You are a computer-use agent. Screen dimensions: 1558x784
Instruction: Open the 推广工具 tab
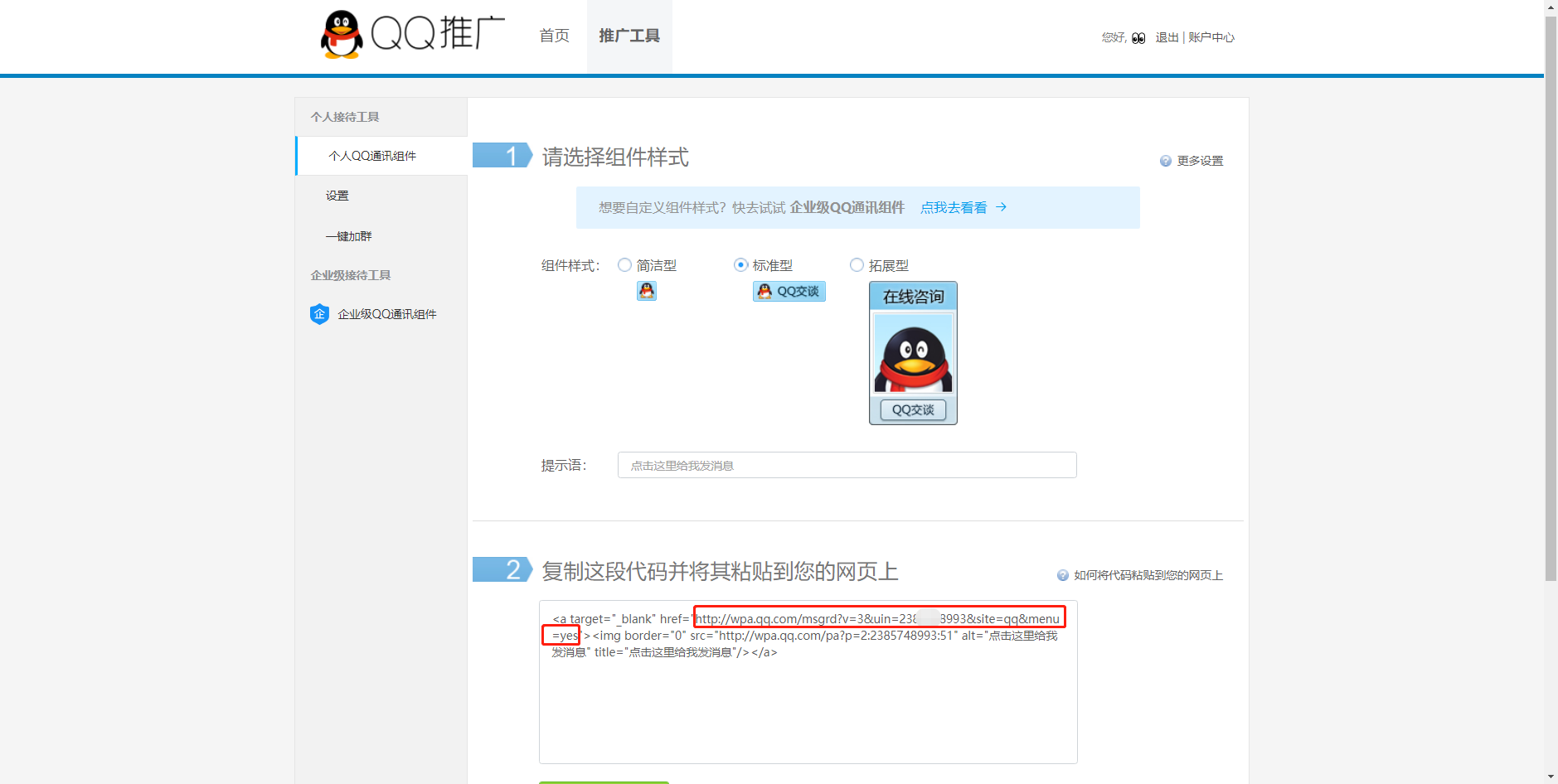tap(629, 36)
